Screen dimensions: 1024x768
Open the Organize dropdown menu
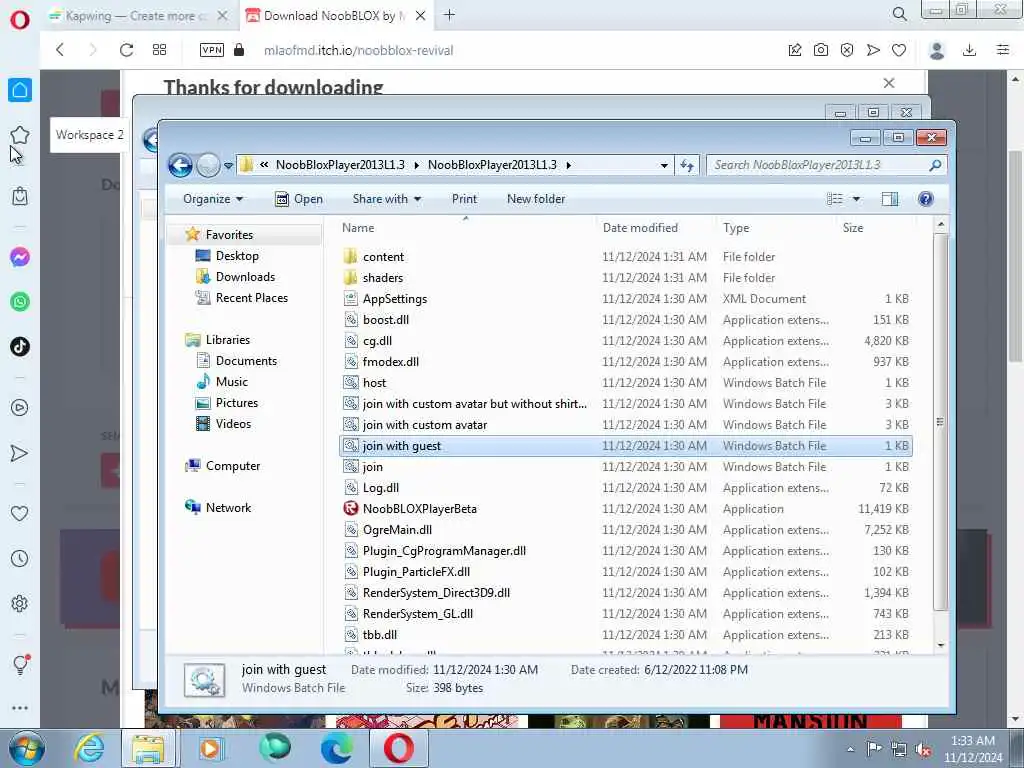click(213, 199)
